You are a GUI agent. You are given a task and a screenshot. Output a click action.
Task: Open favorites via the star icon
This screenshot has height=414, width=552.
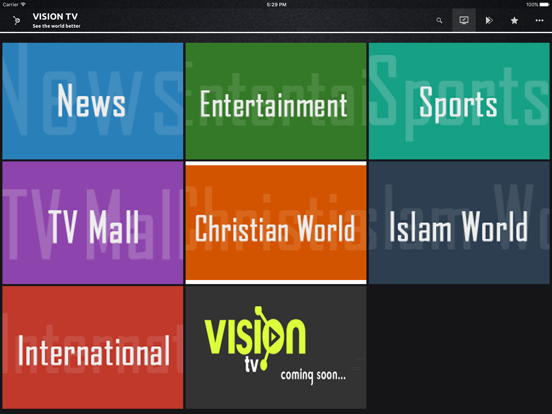[514, 20]
